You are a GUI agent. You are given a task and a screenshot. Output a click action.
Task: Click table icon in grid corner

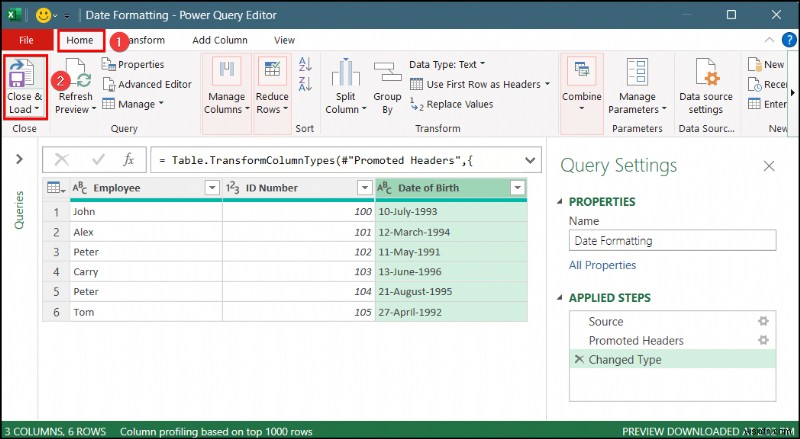(x=56, y=188)
